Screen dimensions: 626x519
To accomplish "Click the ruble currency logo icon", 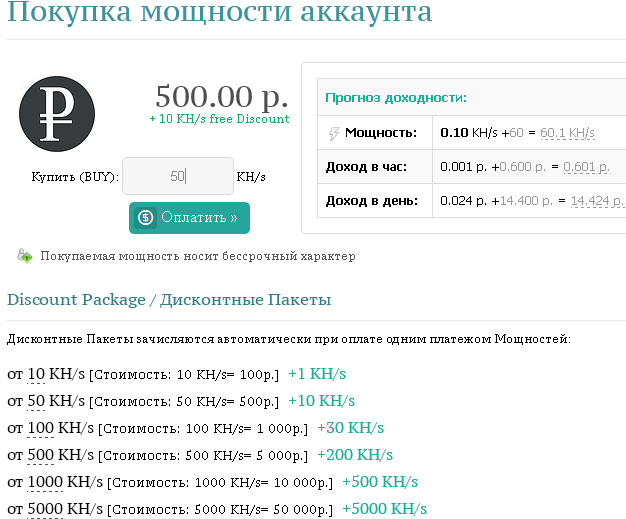I will (57, 114).
